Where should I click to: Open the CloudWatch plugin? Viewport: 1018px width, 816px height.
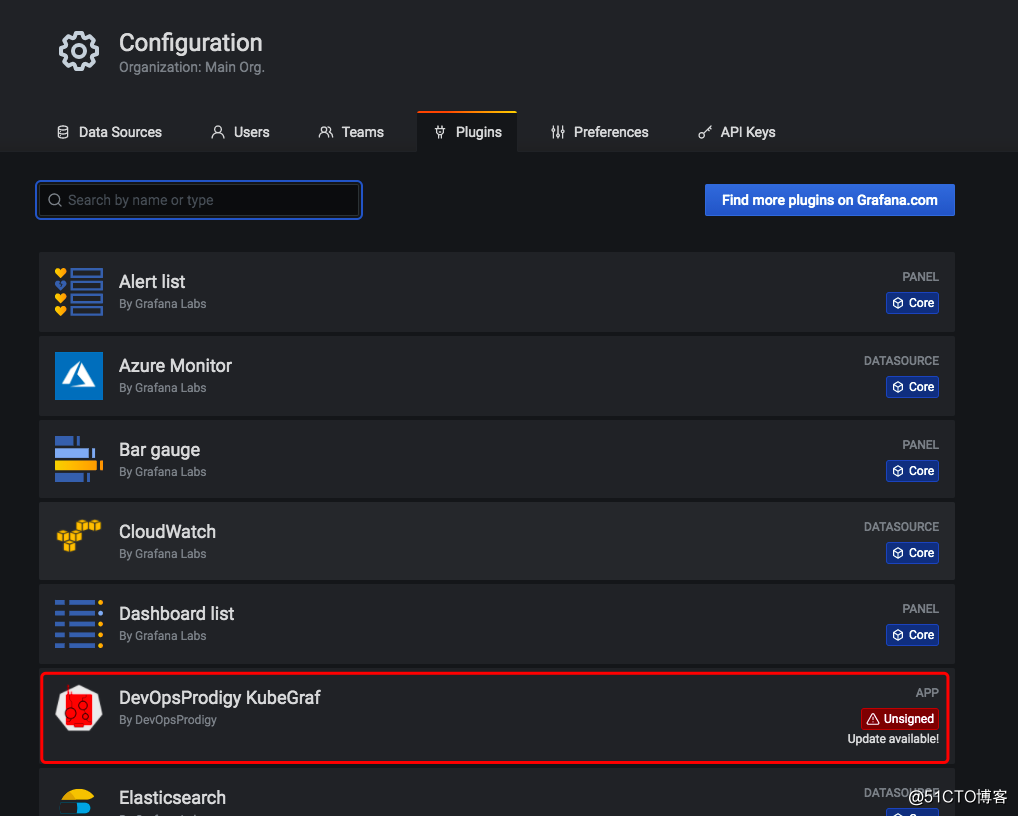pyautogui.click(x=497, y=541)
